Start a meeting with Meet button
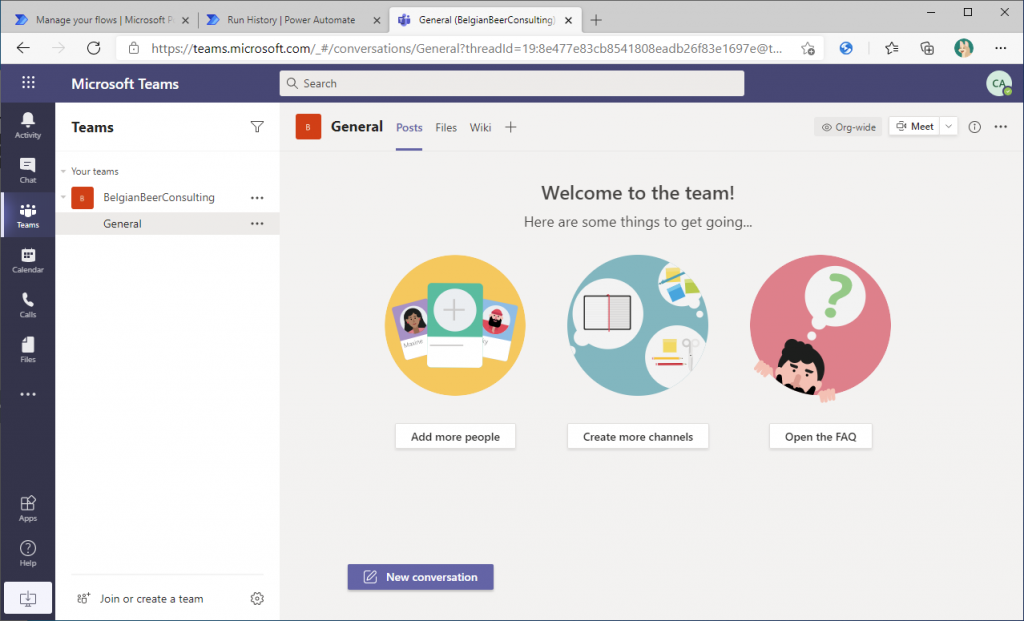 point(914,127)
